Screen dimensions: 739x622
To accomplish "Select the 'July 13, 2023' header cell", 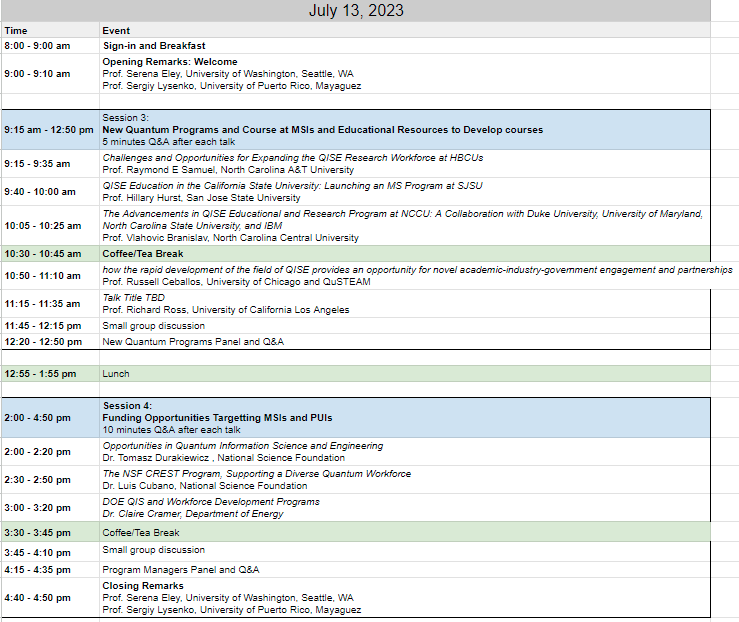I will pyautogui.click(x=356, y=10).
